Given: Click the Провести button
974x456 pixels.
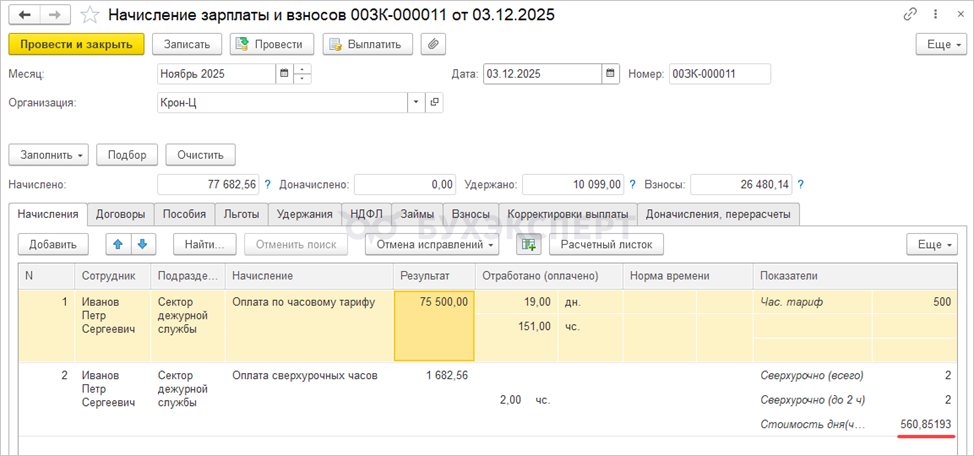Looking at the screenshot, I should pos(272,44).
